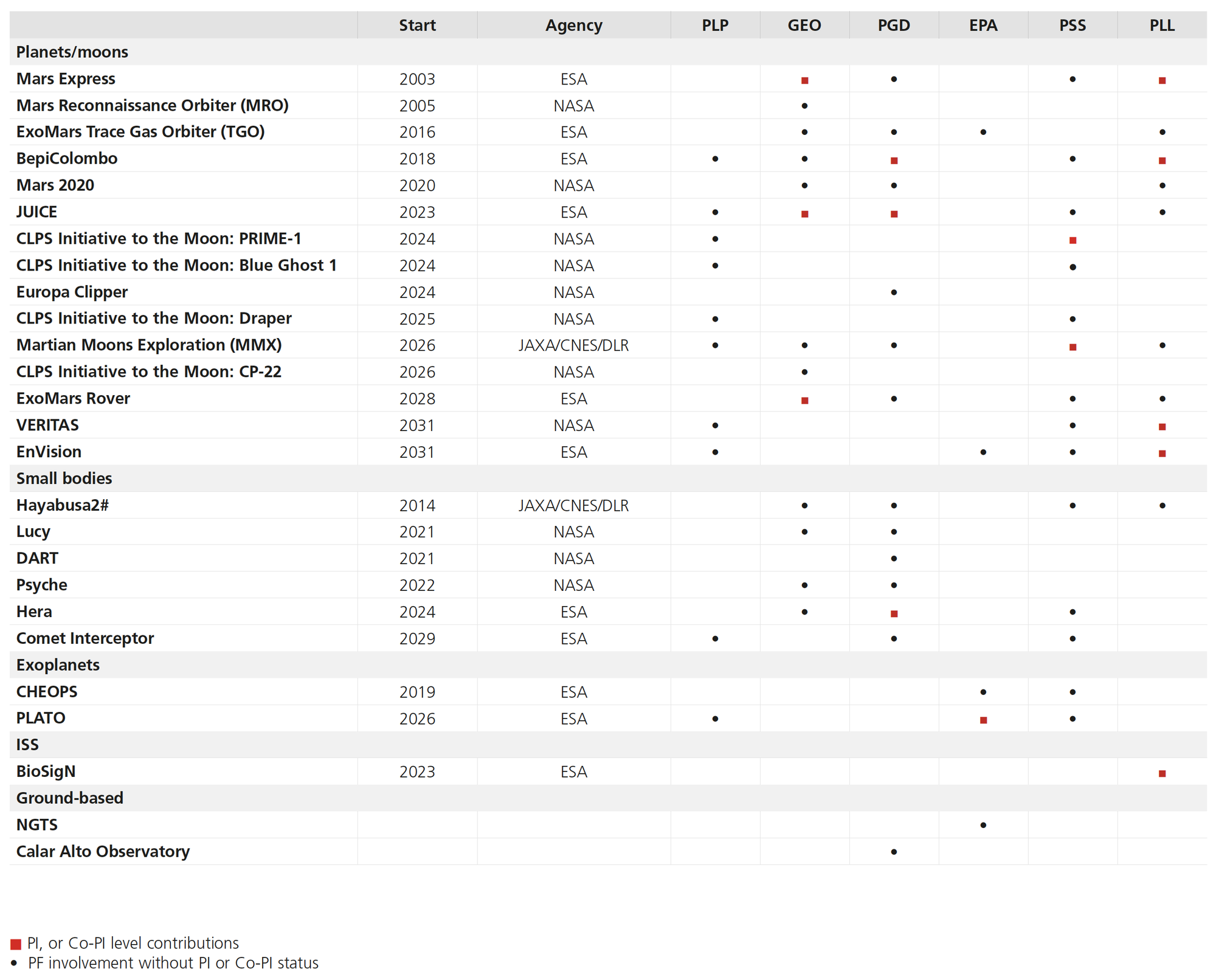This screenshot has height=980, width=1216.
Task: Click red square for Hera PGD
Action: (x=894, y=613)
